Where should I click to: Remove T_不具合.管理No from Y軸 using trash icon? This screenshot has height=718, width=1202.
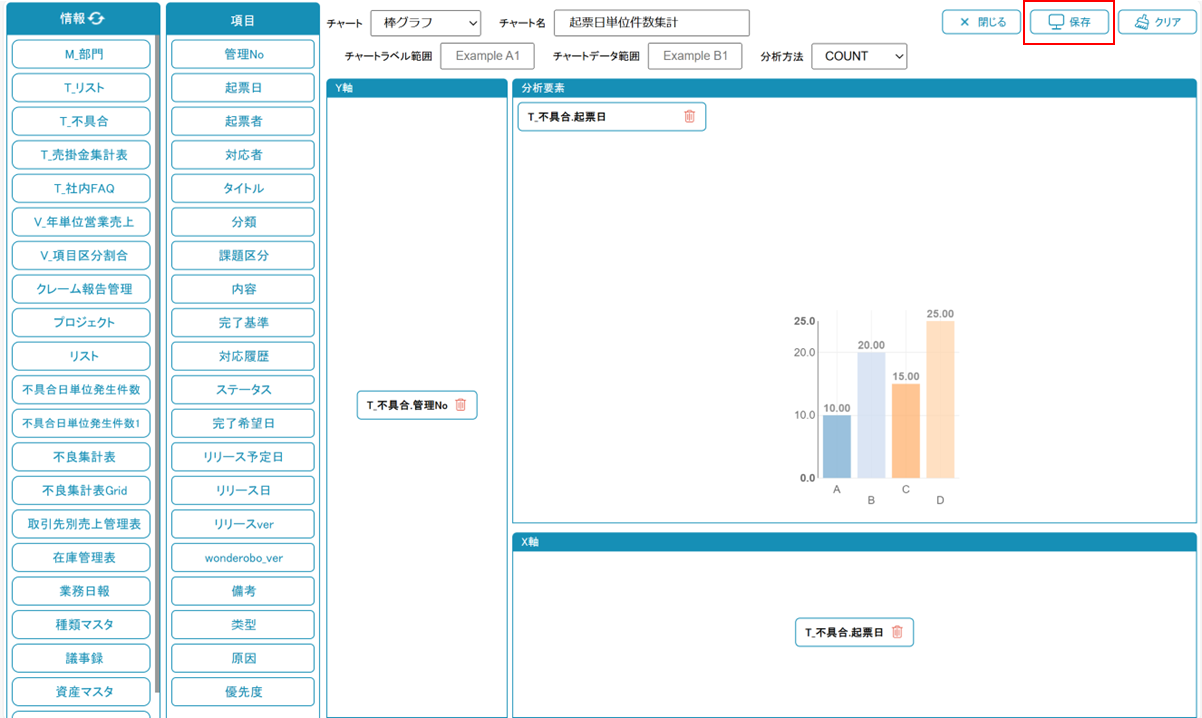(460, 405)
